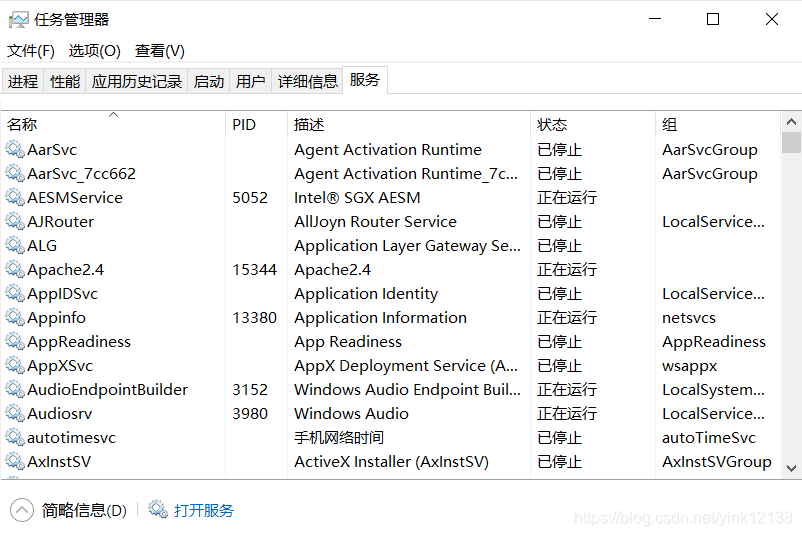Screen dimensions: 802x536
Task: Click the service icon beside AESMService
Action: pos(15,198)
